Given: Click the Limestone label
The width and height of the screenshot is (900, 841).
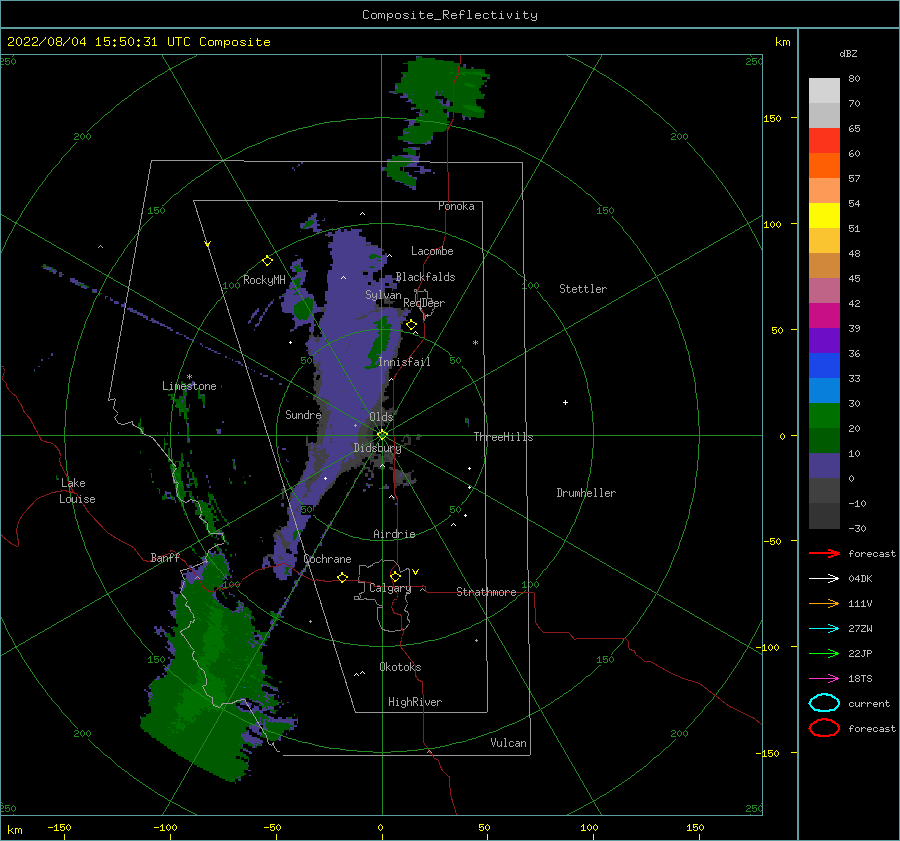Looking at the screenshot, I should click(189, 386).
